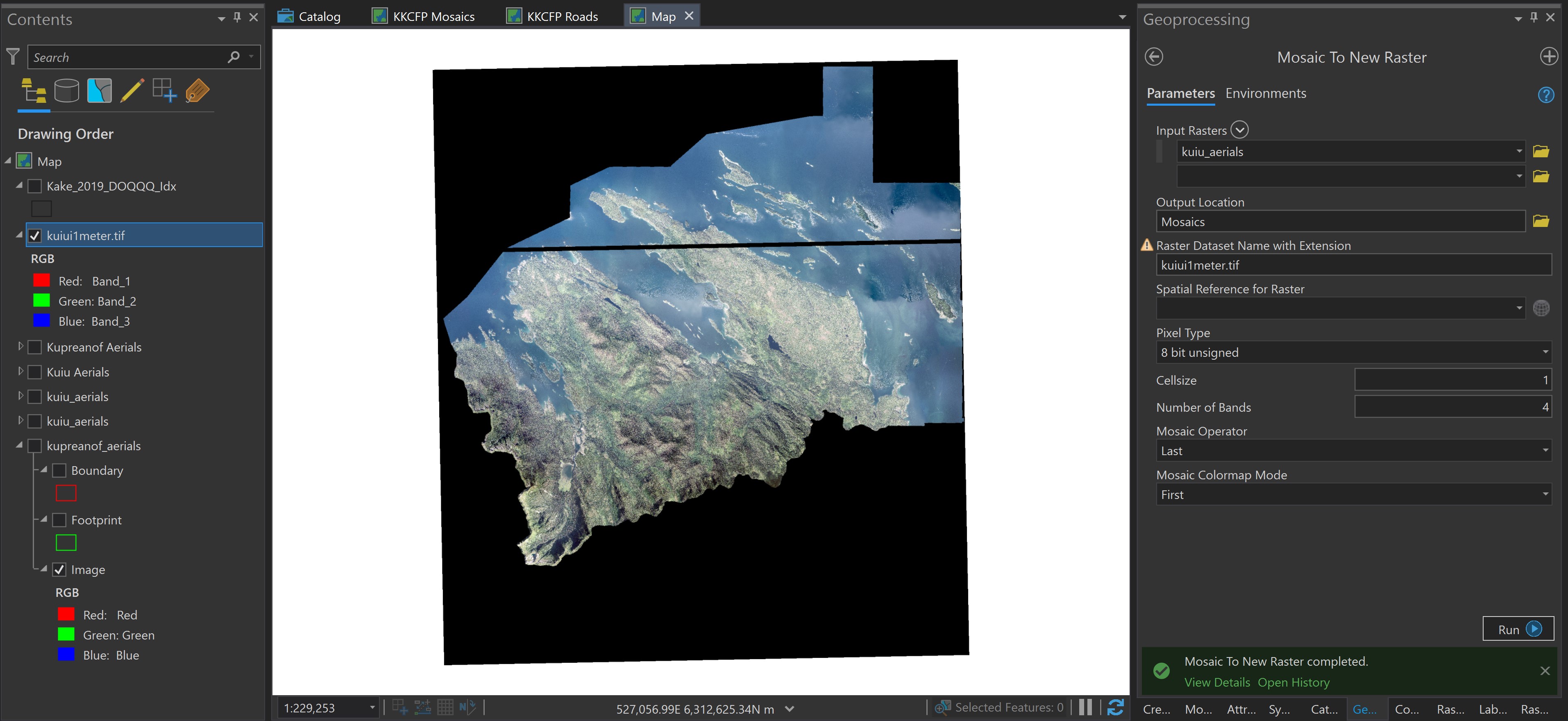Click the List By Editing pencil icon
The image size is (1568, 721).
coord(132,90)
